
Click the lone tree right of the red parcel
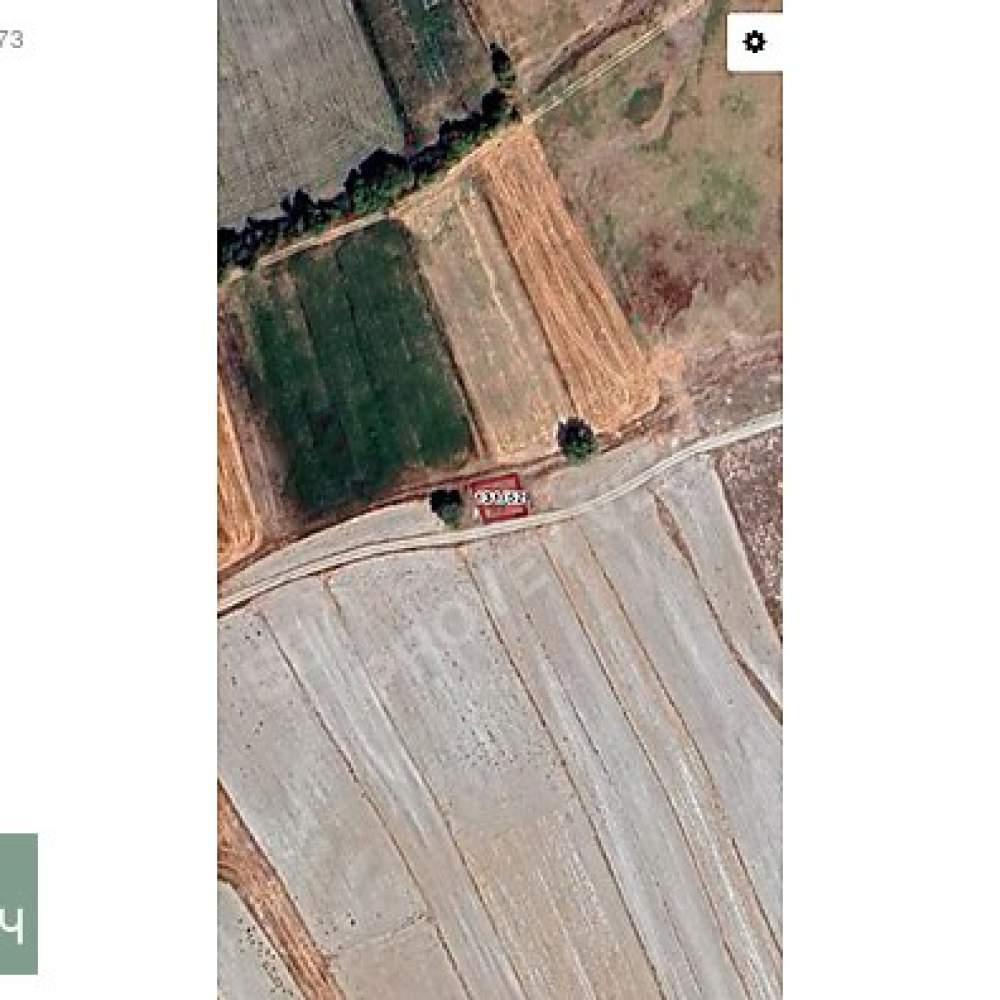point(577,439)
